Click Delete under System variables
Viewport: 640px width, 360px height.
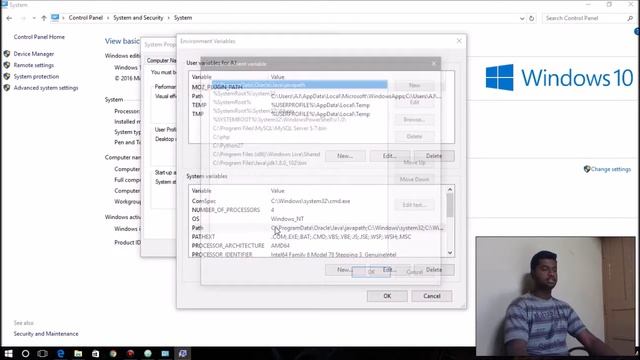[434, 270]
